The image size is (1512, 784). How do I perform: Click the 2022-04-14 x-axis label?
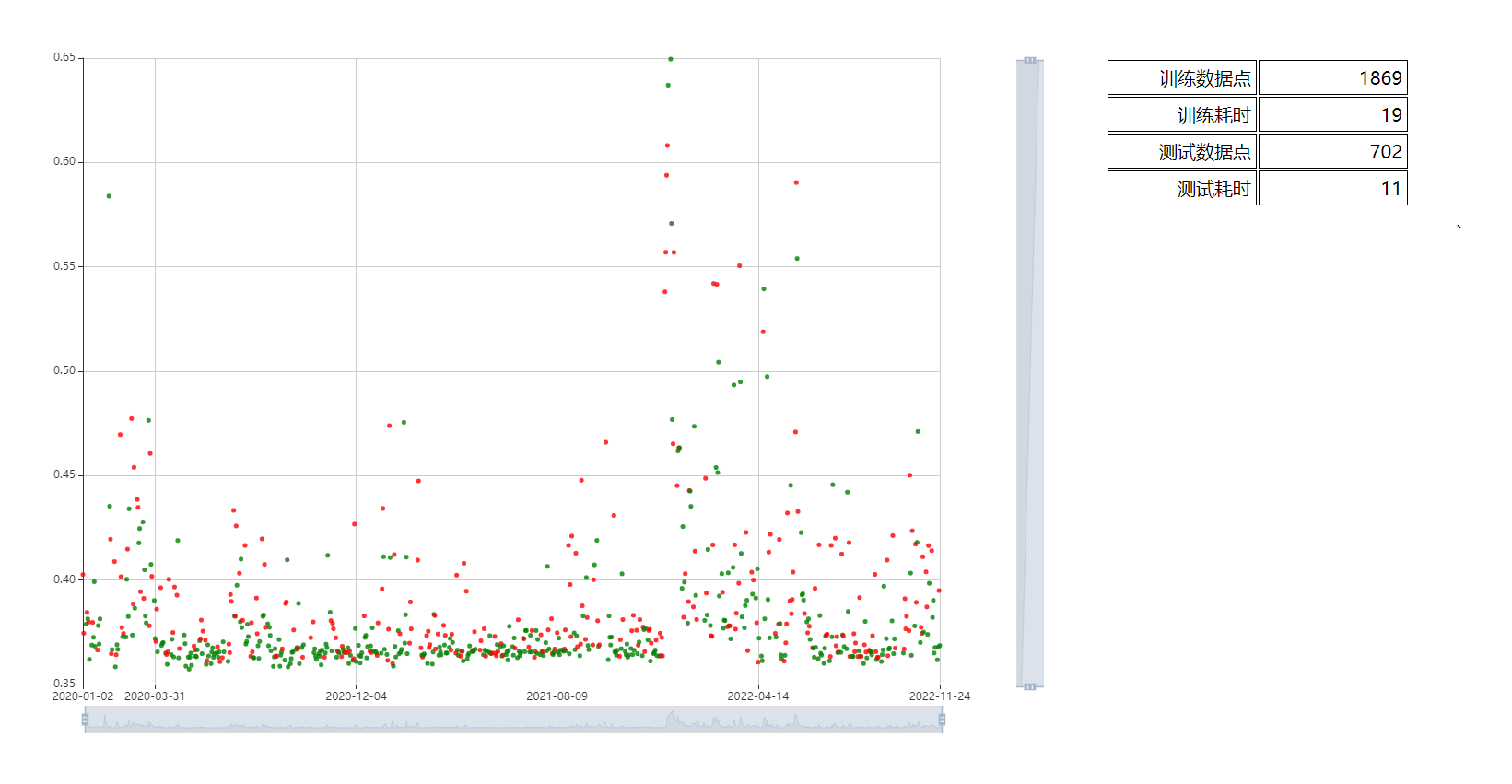(758, 696)
